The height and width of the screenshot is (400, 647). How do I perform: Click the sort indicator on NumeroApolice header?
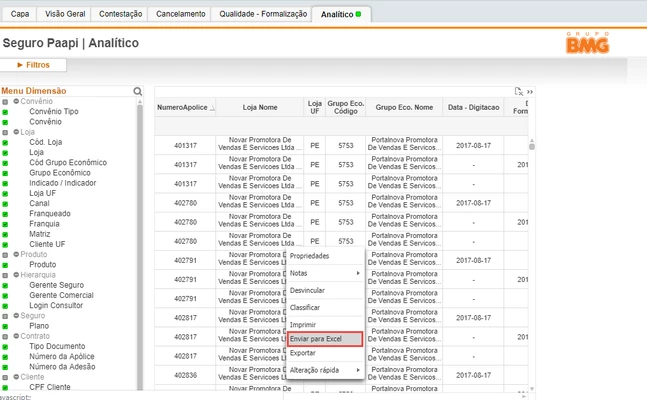tap(212, 108)
